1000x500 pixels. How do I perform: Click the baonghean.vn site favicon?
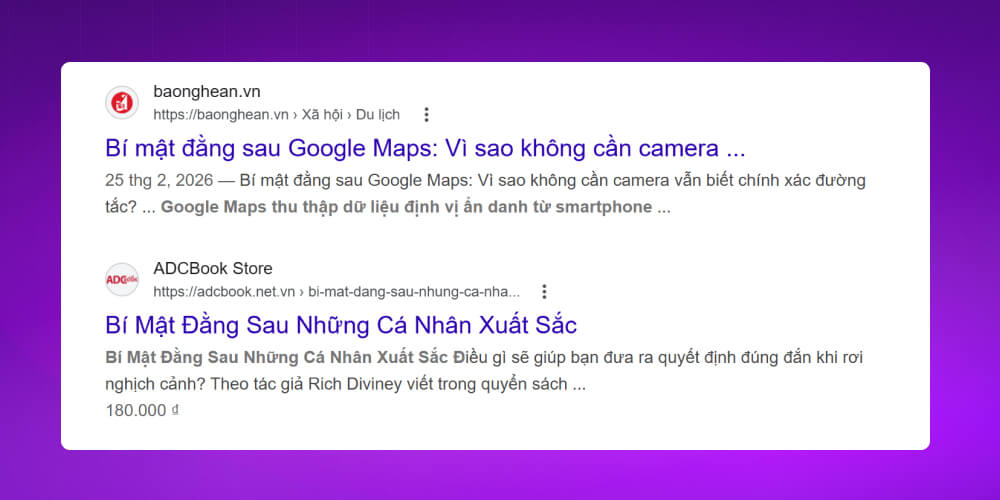122,103
